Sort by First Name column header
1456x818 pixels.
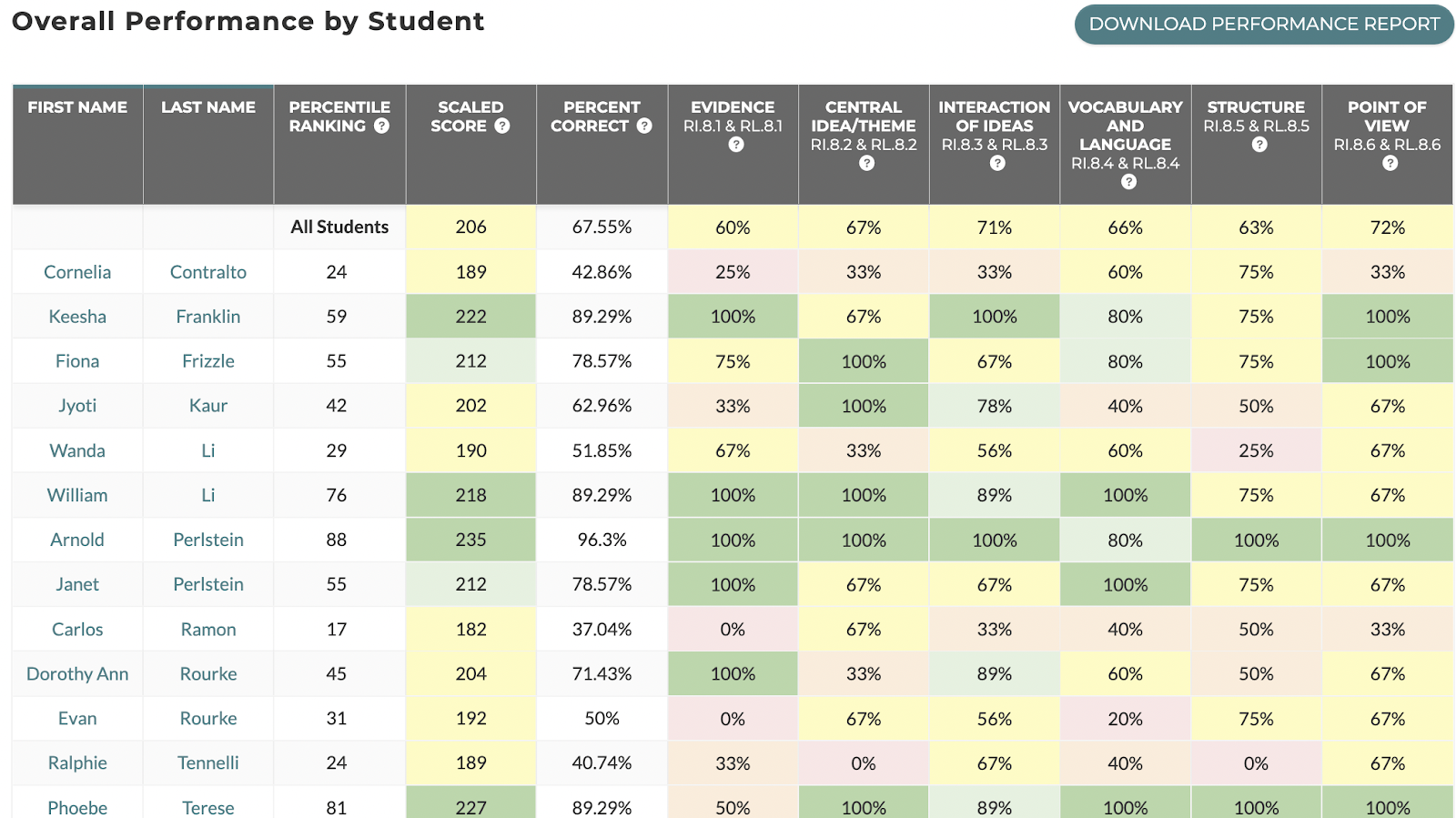77,107
